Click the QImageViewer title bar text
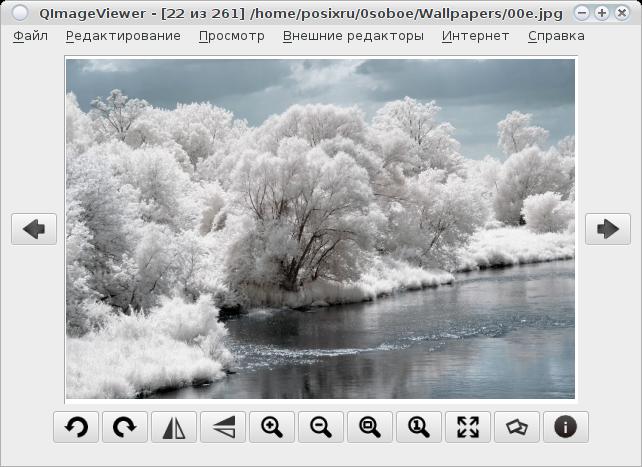This screenshot has height=467, width=642. click(301, 14)
